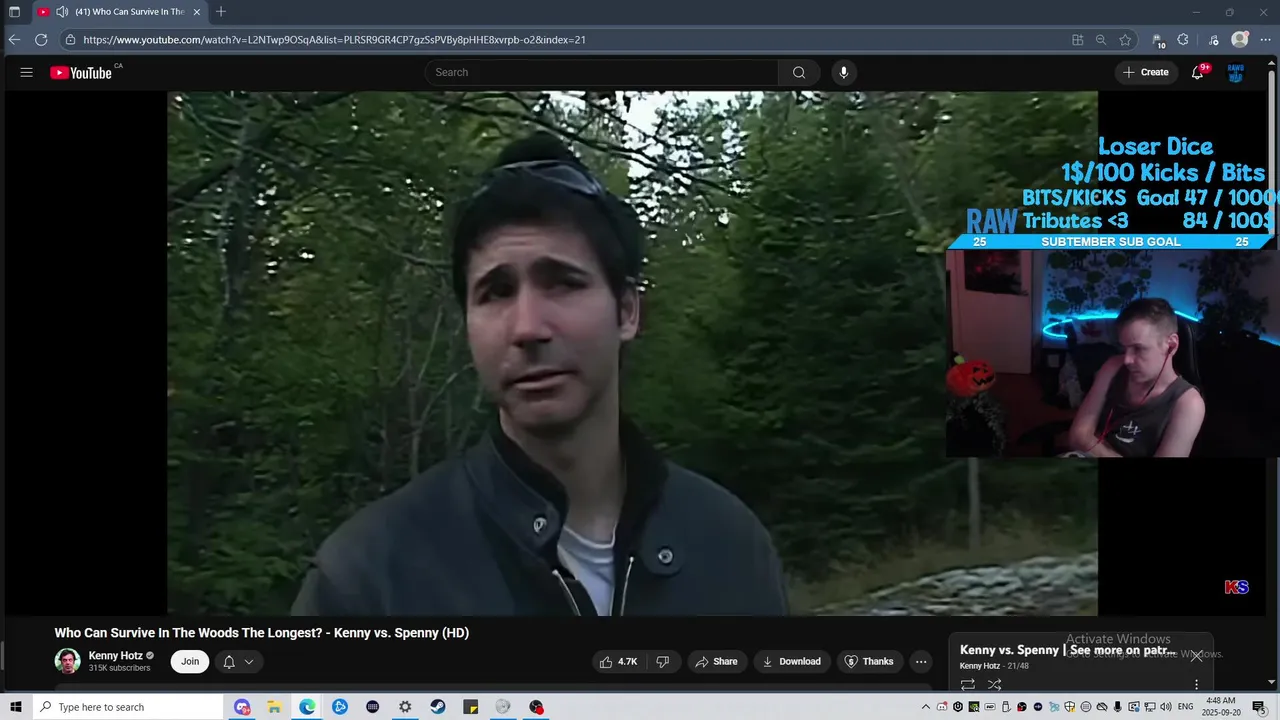Dislike the video
This screenshot has width=1280, height=720.
pyautogui.click(x=662, y=661)
